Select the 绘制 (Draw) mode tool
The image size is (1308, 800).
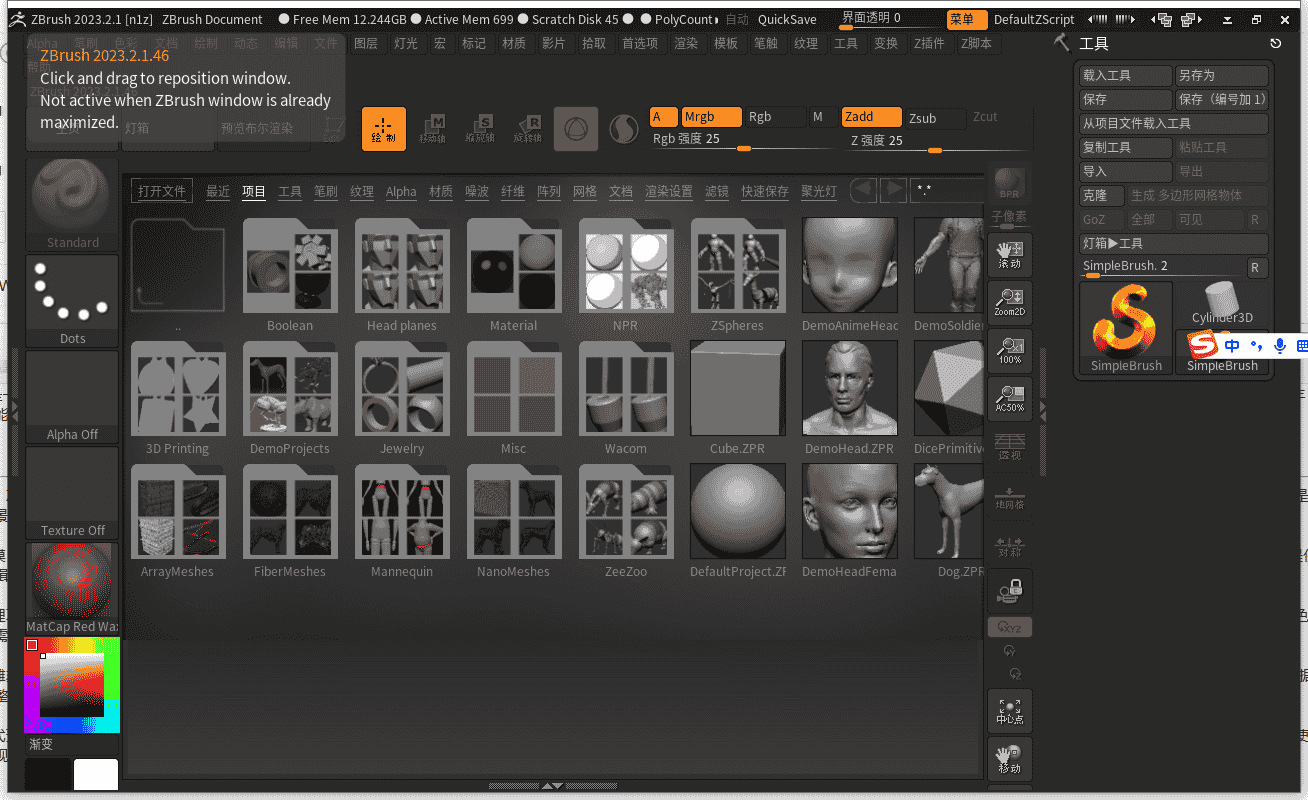click(x=384, y=129)
